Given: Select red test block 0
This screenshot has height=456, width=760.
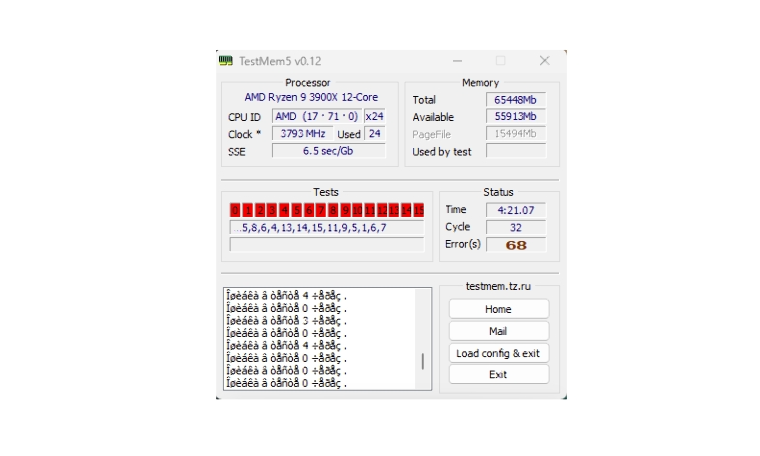Looking at the screenshot, I should click(x=235, y=210).
